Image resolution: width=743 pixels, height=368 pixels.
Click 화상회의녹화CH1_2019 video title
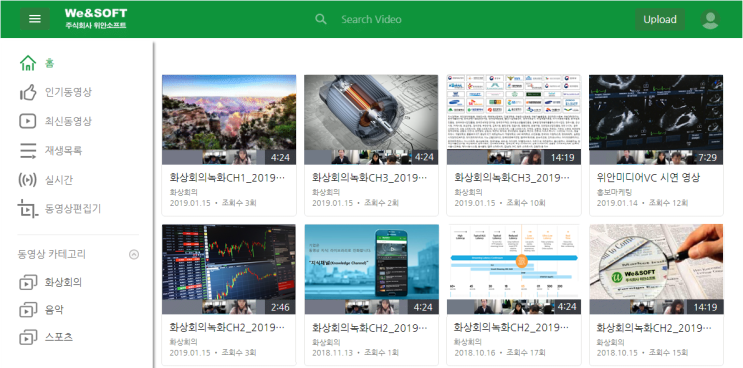click(228, 178)
